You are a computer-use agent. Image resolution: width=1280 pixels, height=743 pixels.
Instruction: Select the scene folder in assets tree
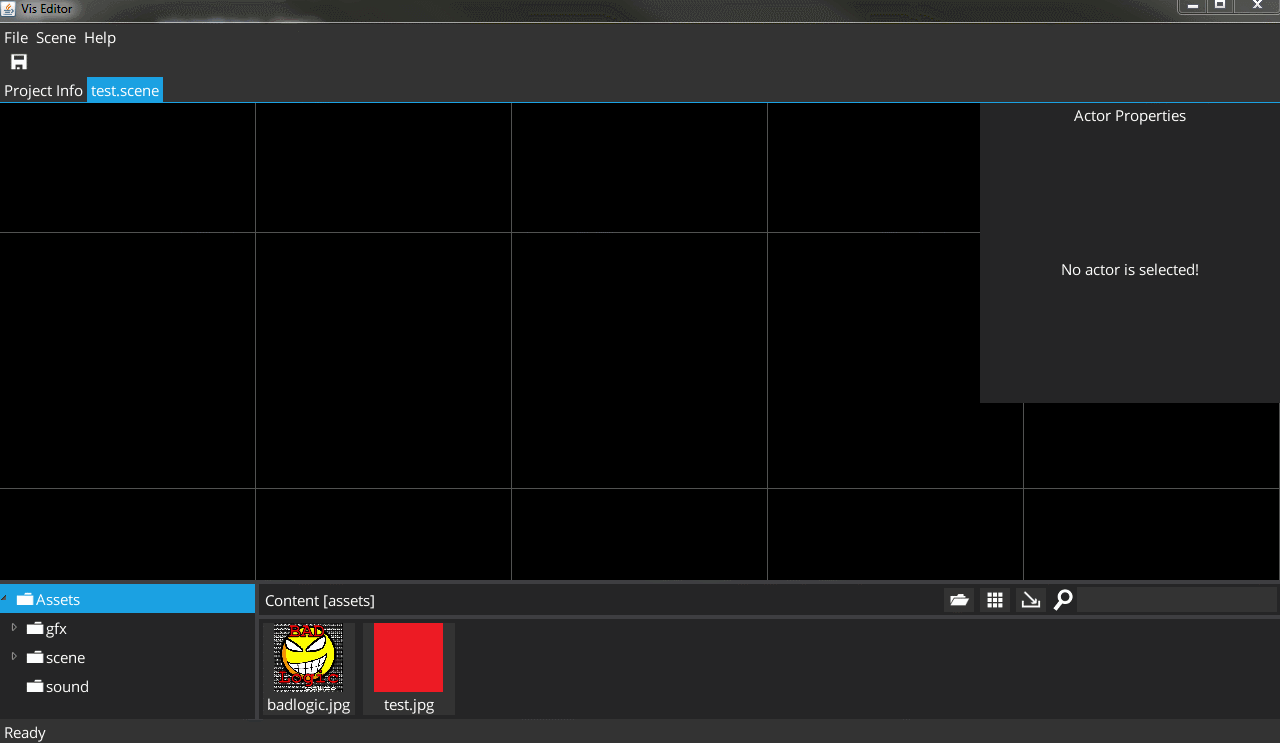click(65, 658)
